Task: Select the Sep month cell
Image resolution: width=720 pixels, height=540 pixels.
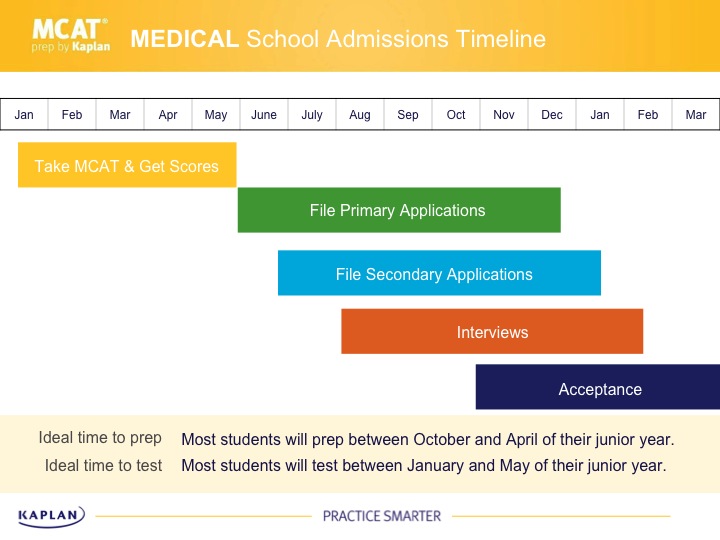Action: (x=408, y=115)
